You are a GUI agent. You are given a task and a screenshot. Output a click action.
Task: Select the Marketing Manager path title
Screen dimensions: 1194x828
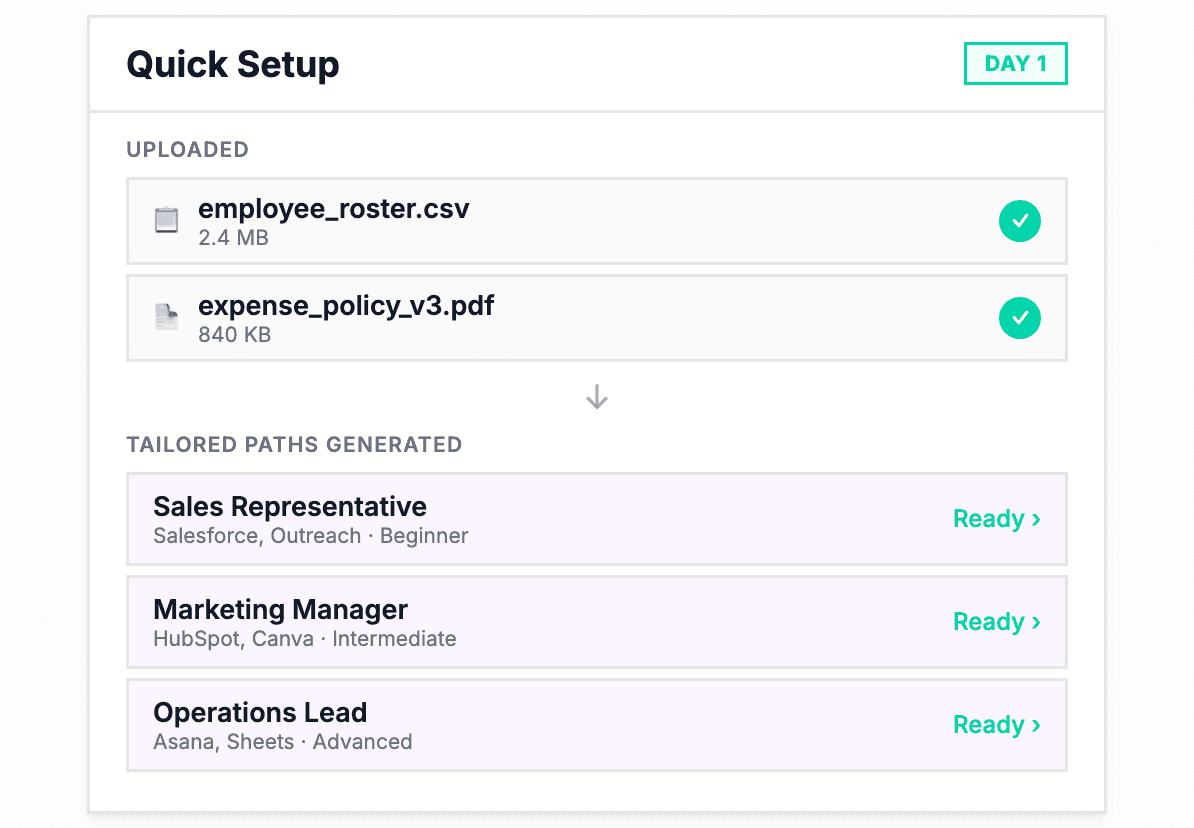[280, 610]
